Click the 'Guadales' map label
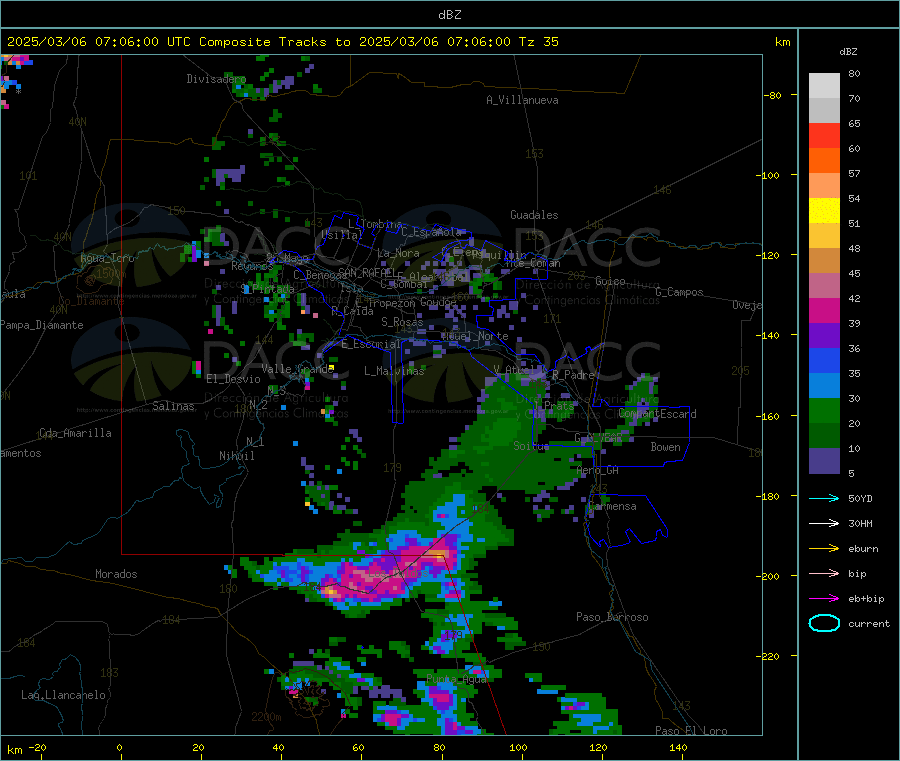 click(x=534, y=215)
